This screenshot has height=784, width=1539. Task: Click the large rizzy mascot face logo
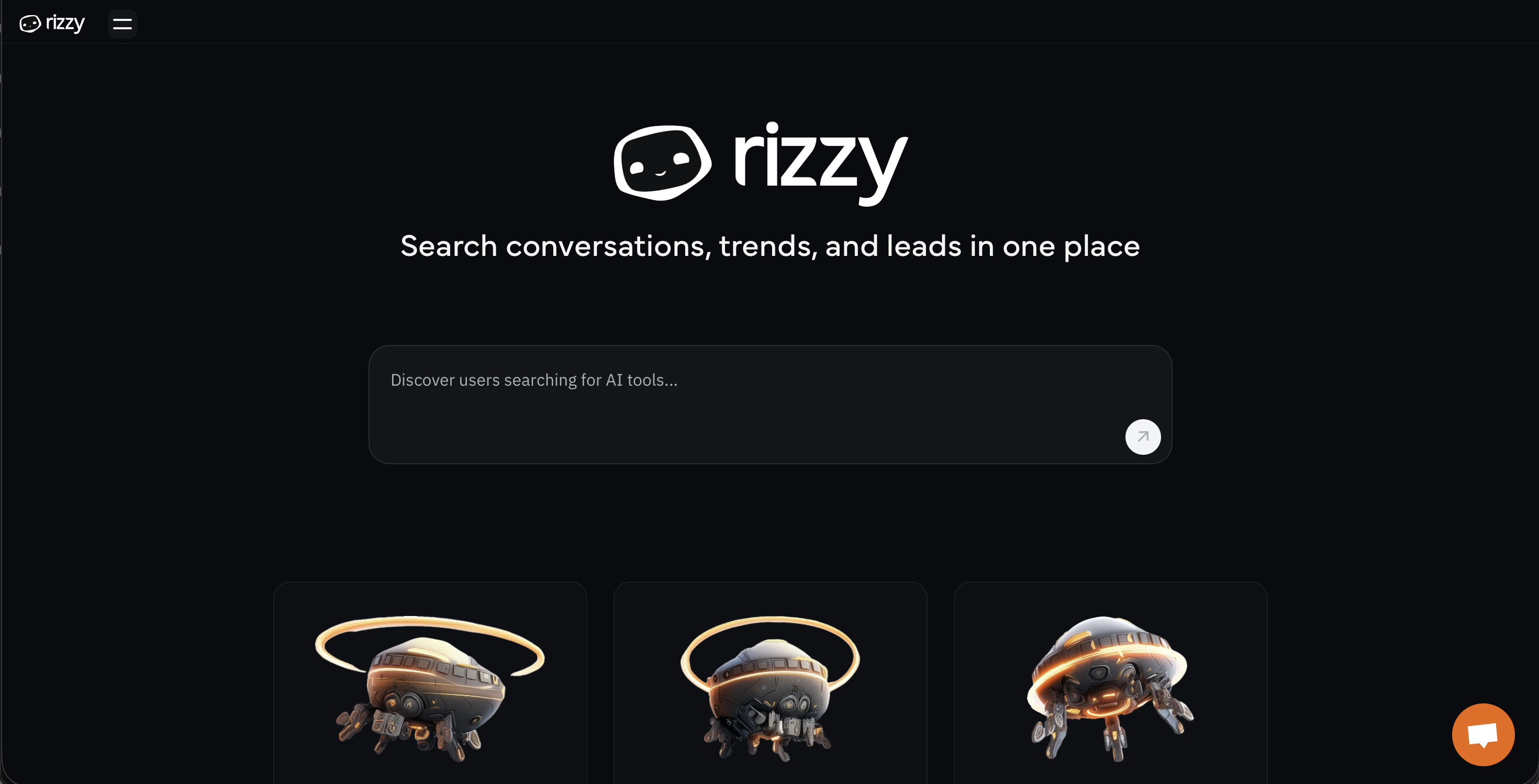(x=662, y=162)
